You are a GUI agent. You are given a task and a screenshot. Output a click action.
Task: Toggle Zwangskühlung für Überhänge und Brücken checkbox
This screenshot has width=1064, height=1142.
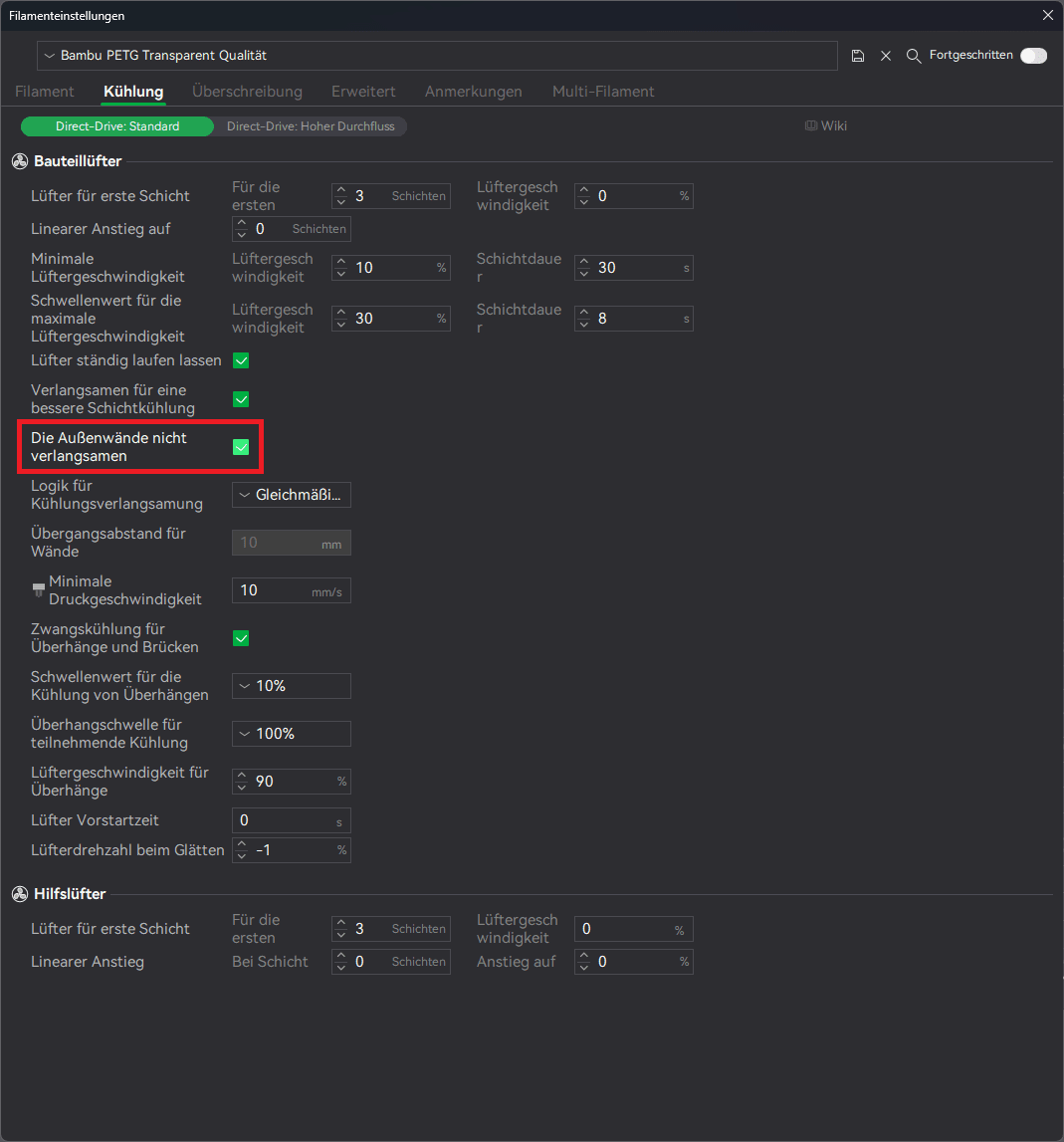241,639
